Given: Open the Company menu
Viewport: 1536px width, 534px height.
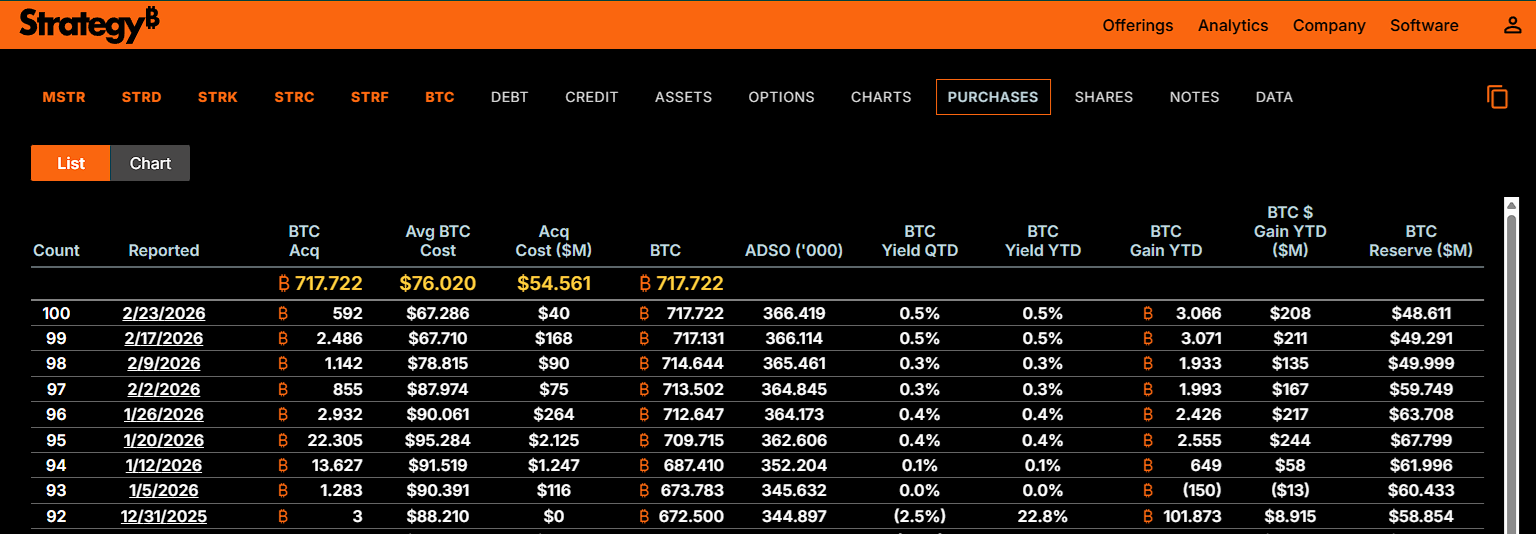Looking at the screenshot, I should click(x=1328, y=26).
